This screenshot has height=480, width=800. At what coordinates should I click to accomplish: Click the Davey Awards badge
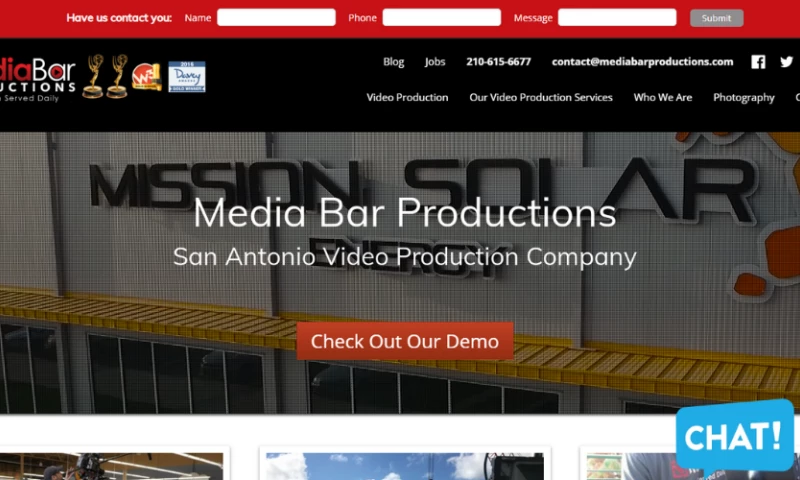tap(186, 77)
